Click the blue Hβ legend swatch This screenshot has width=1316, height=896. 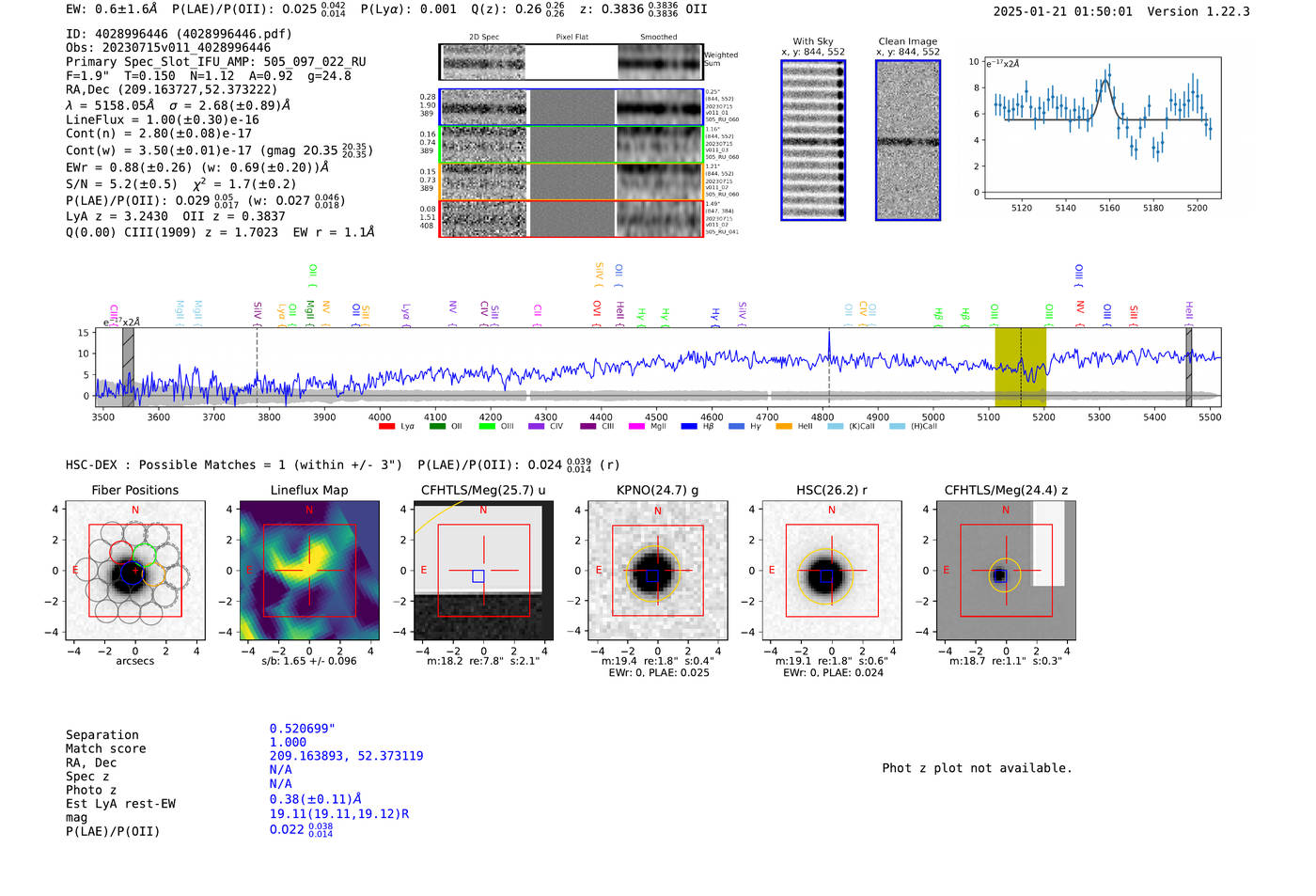[x=689, y=427]
